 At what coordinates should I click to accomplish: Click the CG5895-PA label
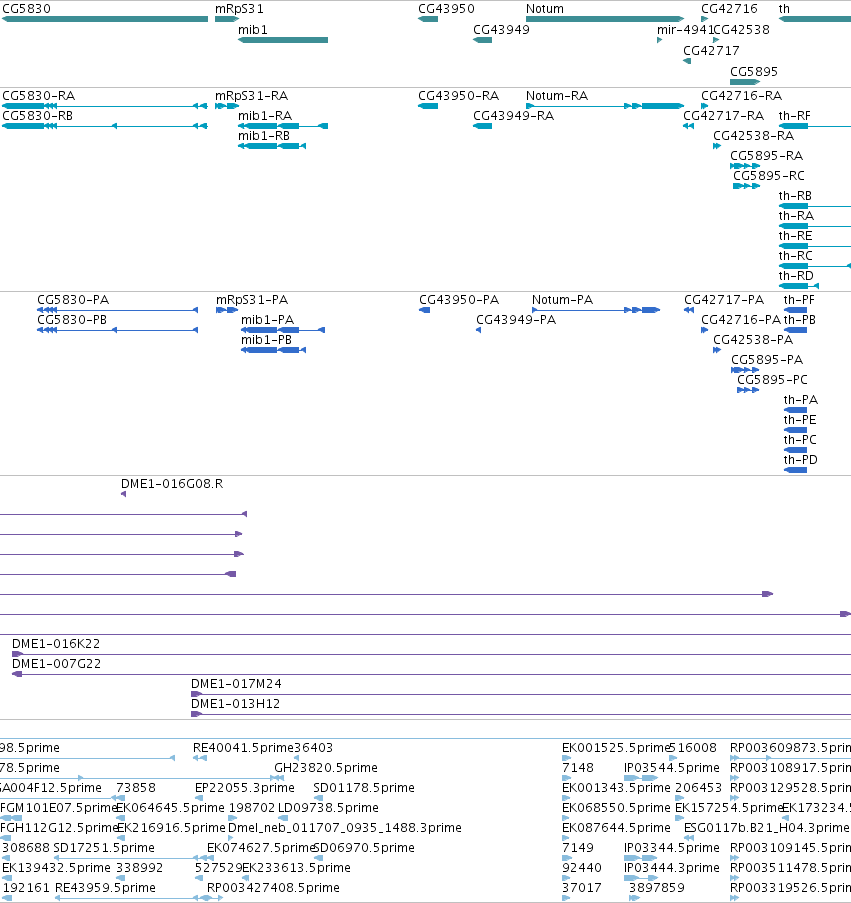767,359
